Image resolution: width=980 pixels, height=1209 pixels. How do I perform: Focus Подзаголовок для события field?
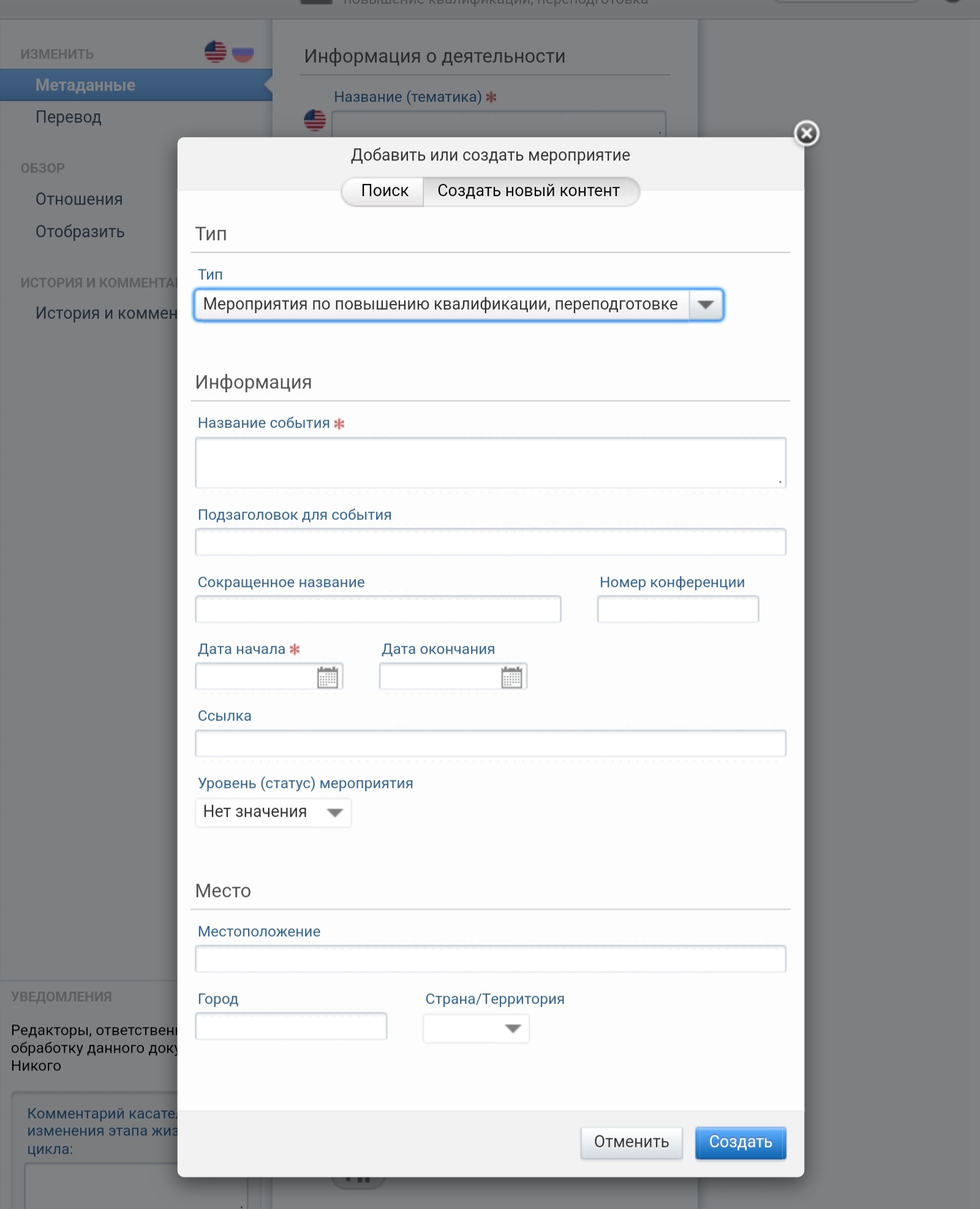(490, 542)
